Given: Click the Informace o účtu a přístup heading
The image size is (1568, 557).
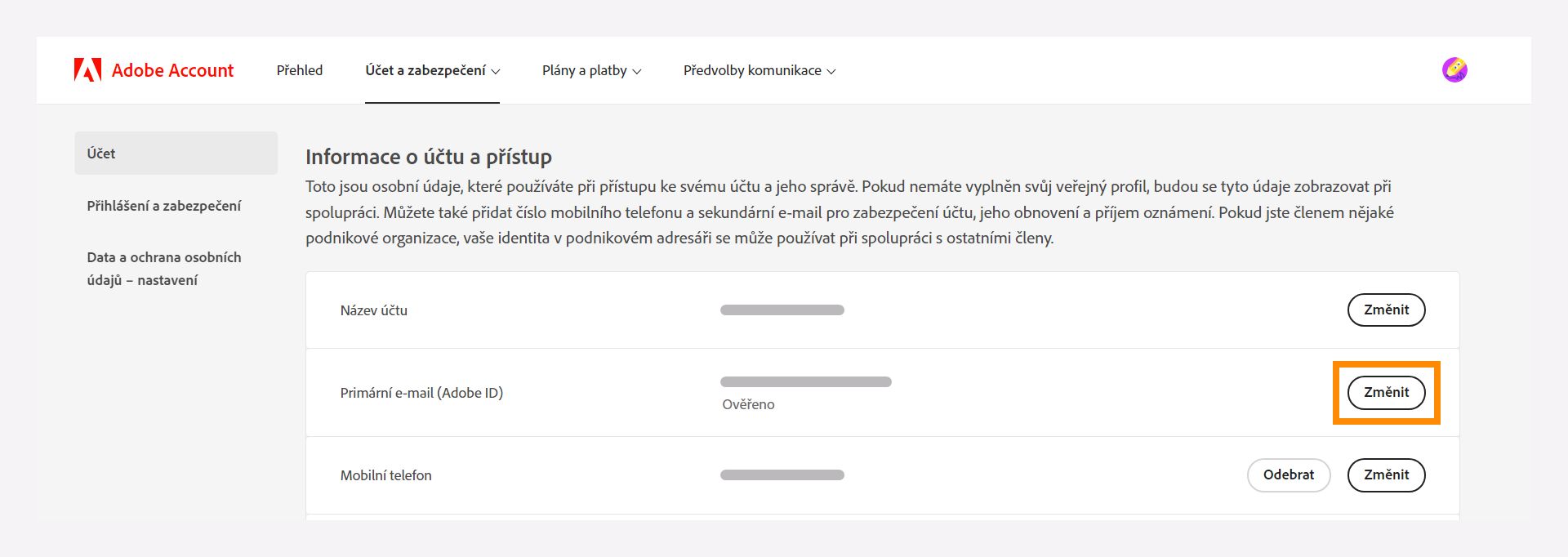Looking at the screenshot, I should point(429,157).
